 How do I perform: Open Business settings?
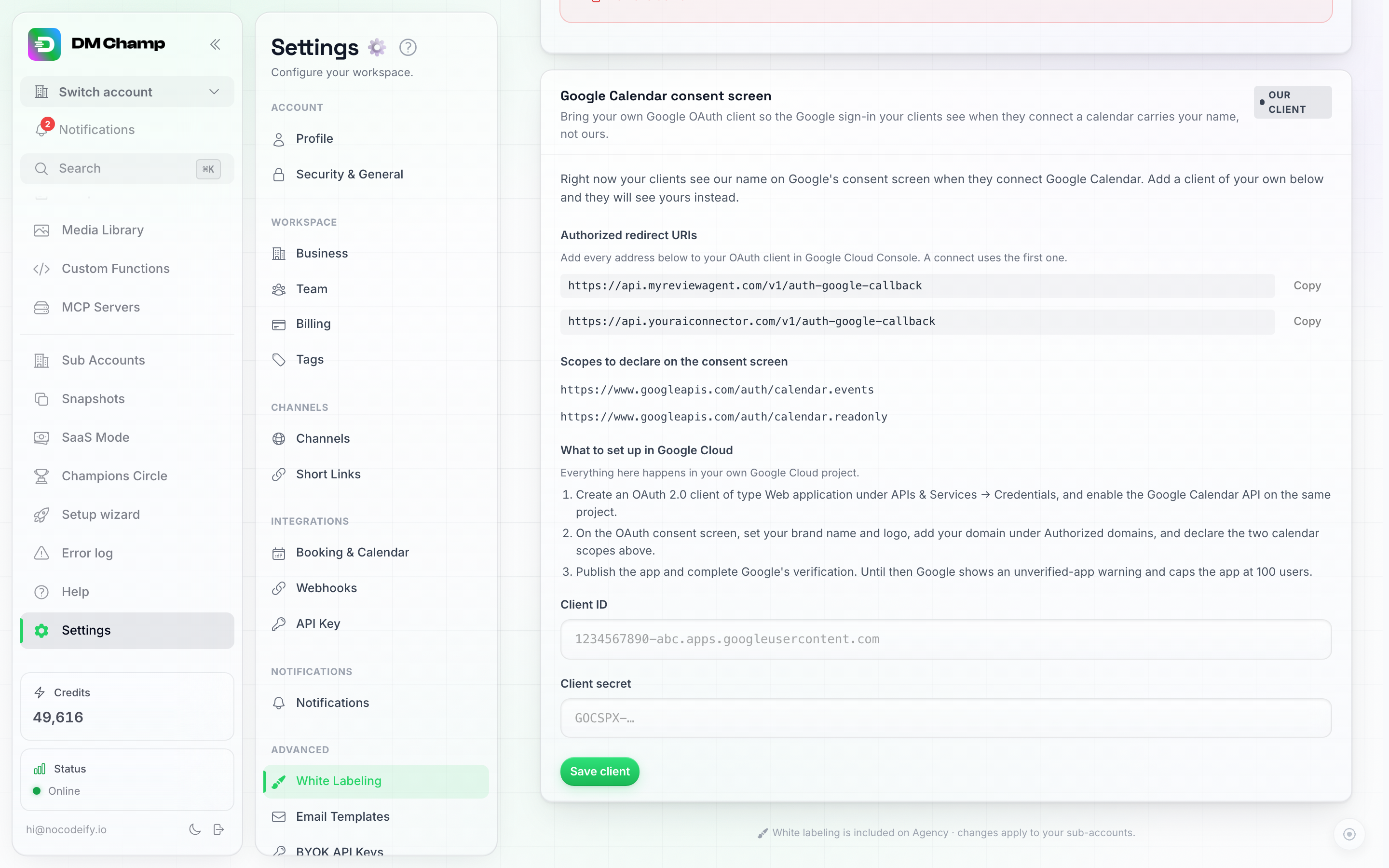click(376, 254)
